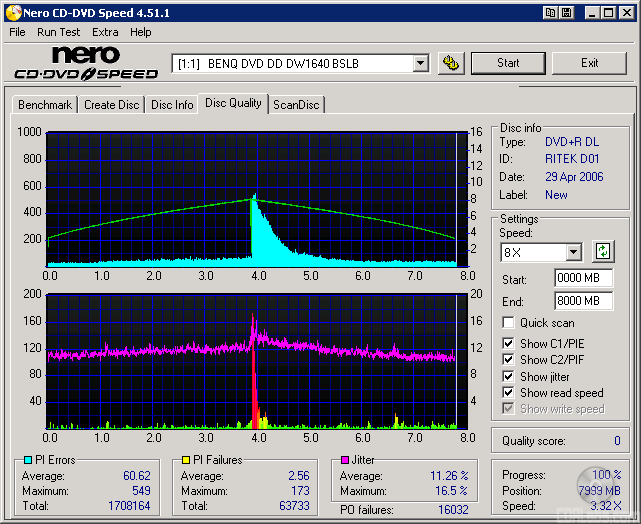Open the Extra menu

(105, 32)
